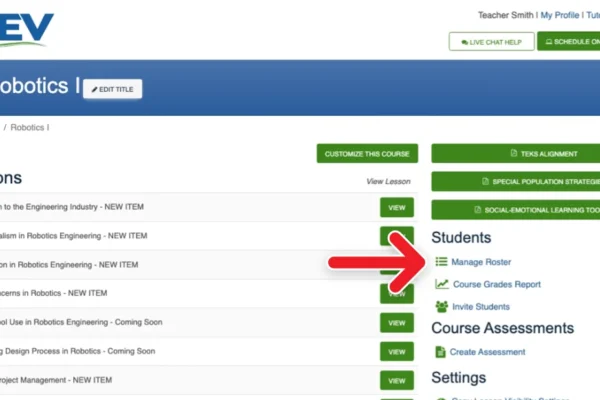Click the Edit Title button
The height and width of the screenshot is (400, 600).
112,89
